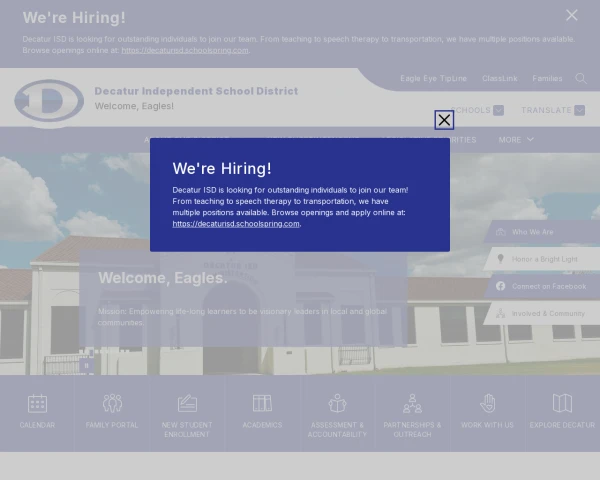600x480 pixels.
Task: Open the Work With Us hand icon
Action: click(488, 403)
